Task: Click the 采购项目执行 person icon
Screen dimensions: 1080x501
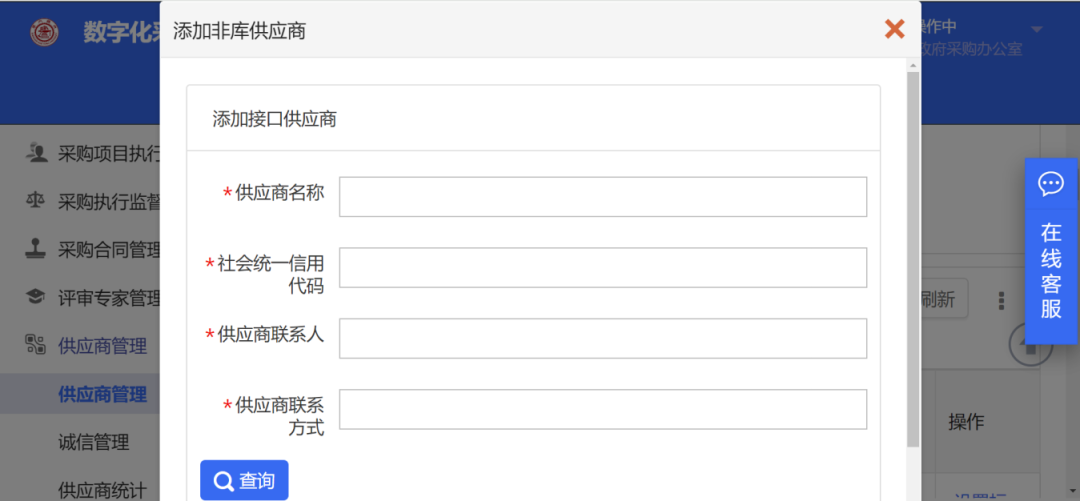Action: tap(37, 153)
